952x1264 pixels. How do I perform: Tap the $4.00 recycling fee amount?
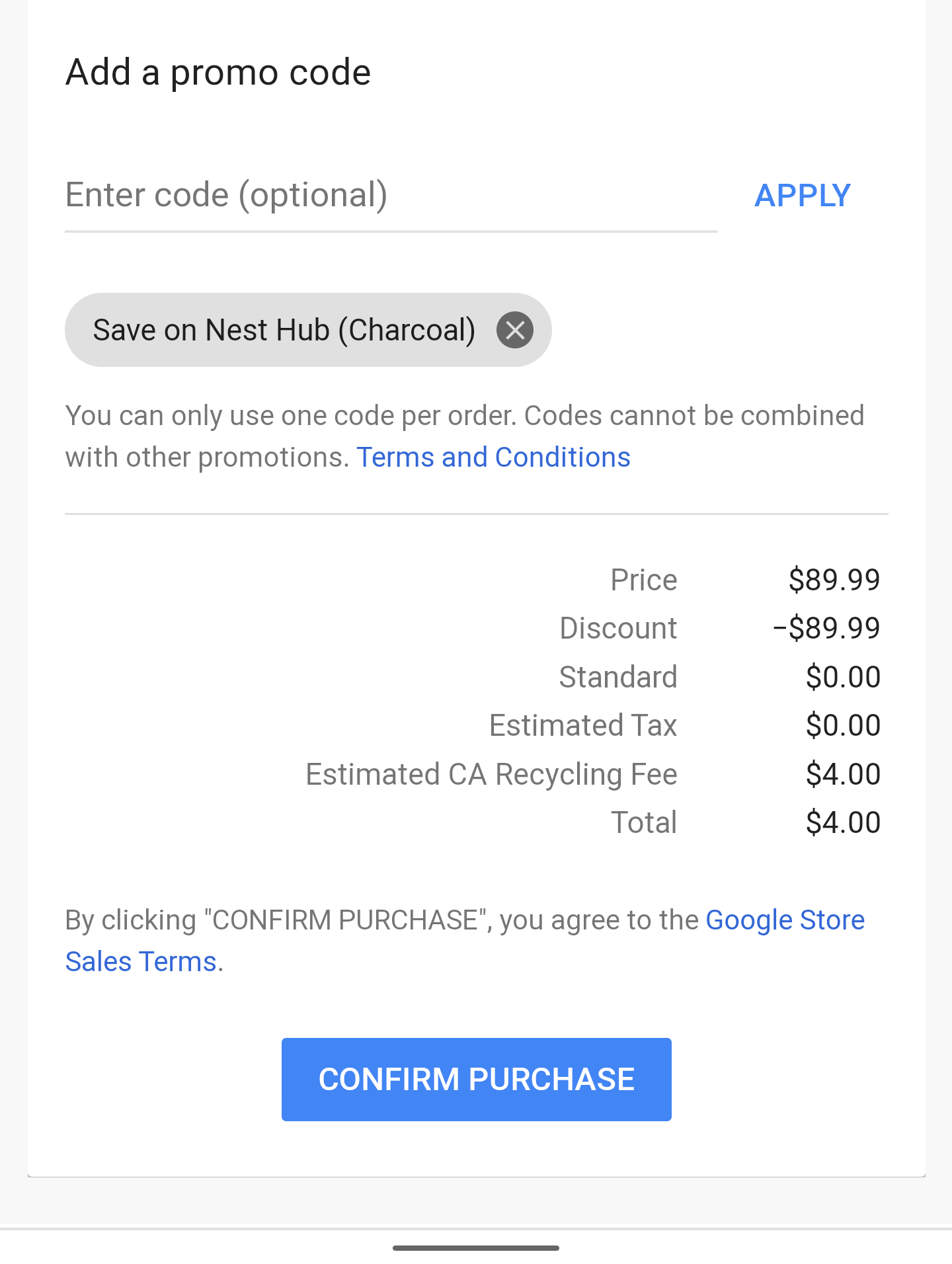tap(843, 774)
